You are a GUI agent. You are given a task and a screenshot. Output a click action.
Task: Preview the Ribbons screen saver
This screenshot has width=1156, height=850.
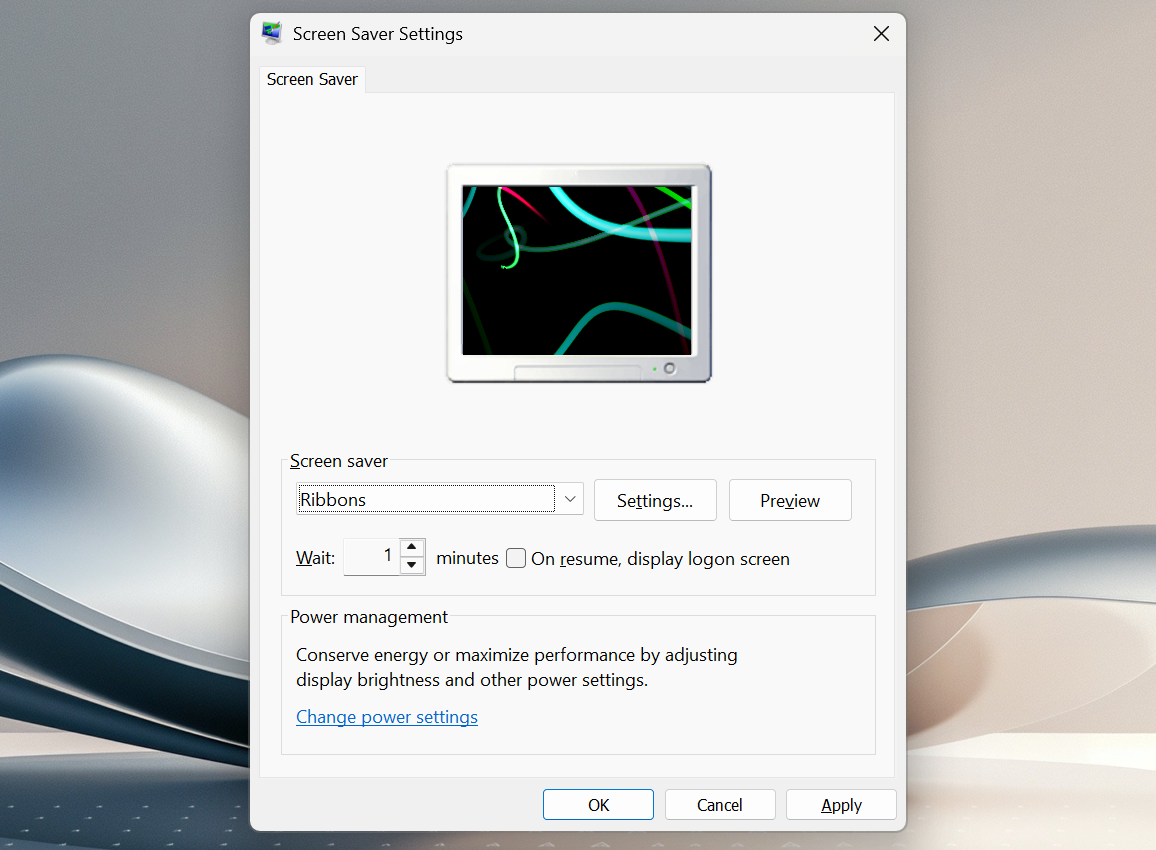790,500
